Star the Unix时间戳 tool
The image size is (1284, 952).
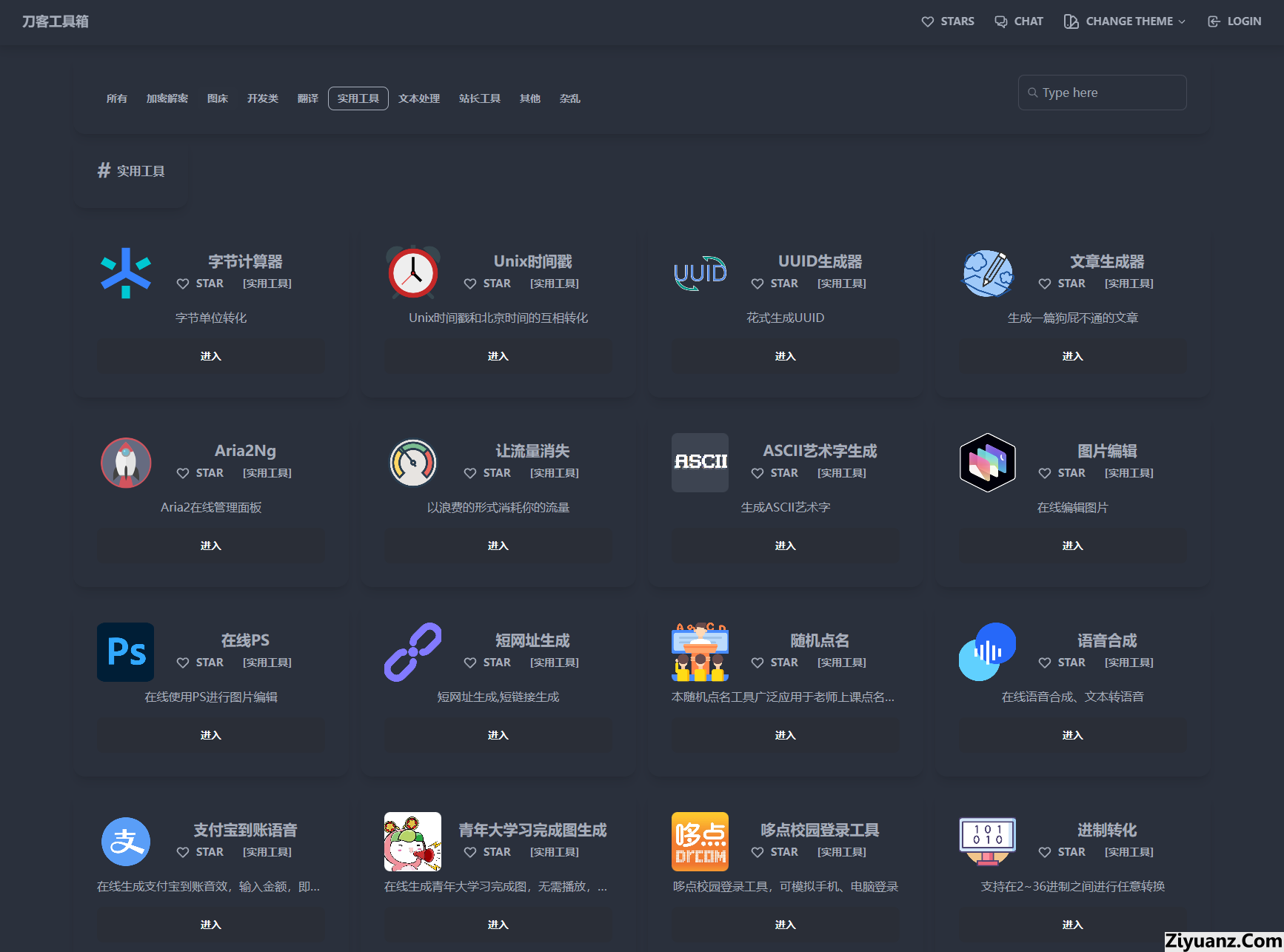pos(487,284)
